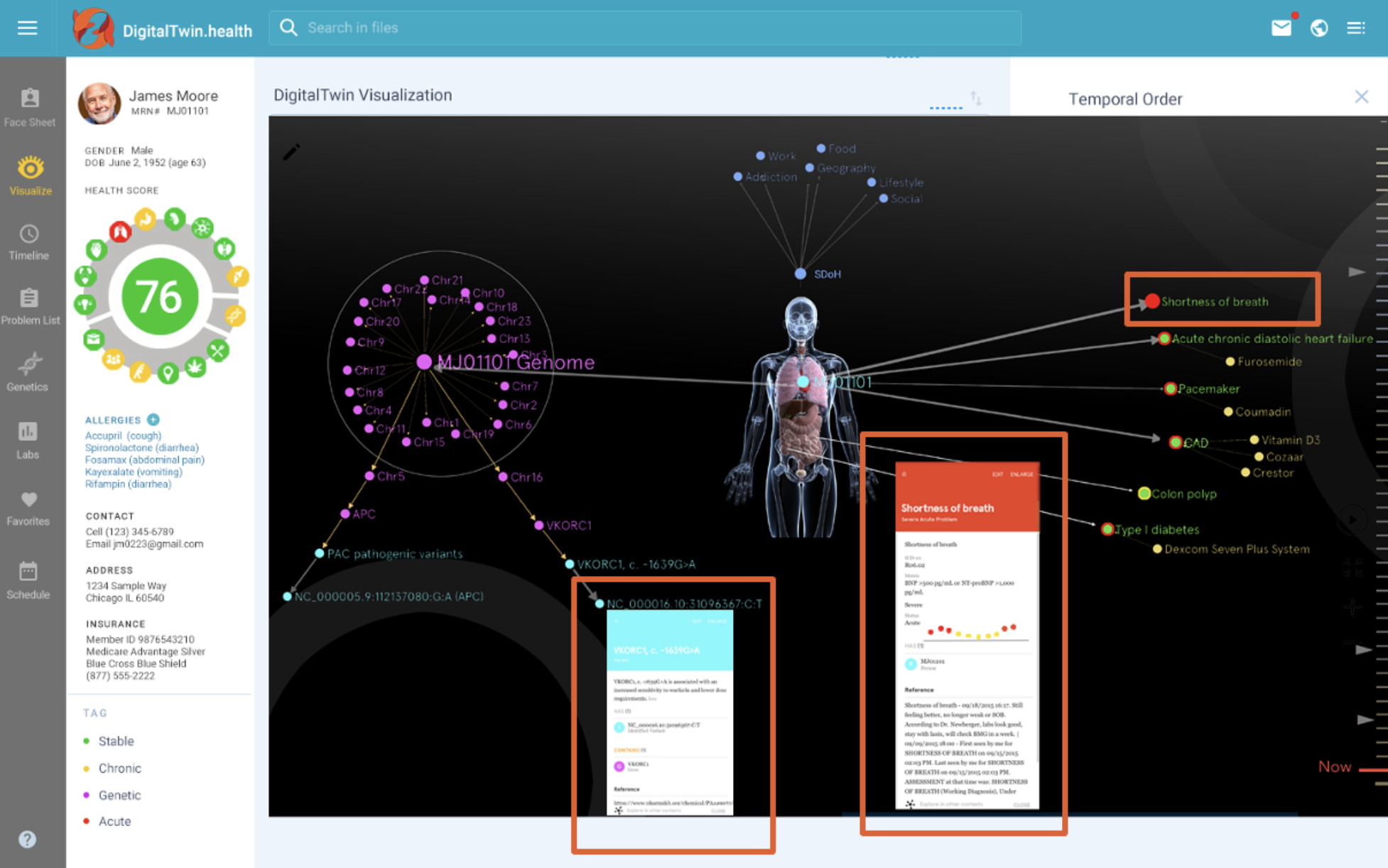This screenshot has height=868, width=1388.
Task: Open the right-side list menu icon
Action: (x=1356, y=28)
